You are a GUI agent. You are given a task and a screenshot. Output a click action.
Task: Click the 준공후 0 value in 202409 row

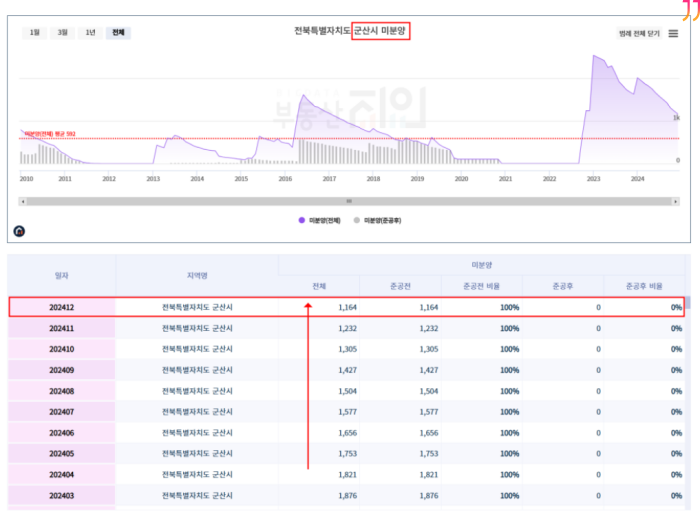[598, 370]
